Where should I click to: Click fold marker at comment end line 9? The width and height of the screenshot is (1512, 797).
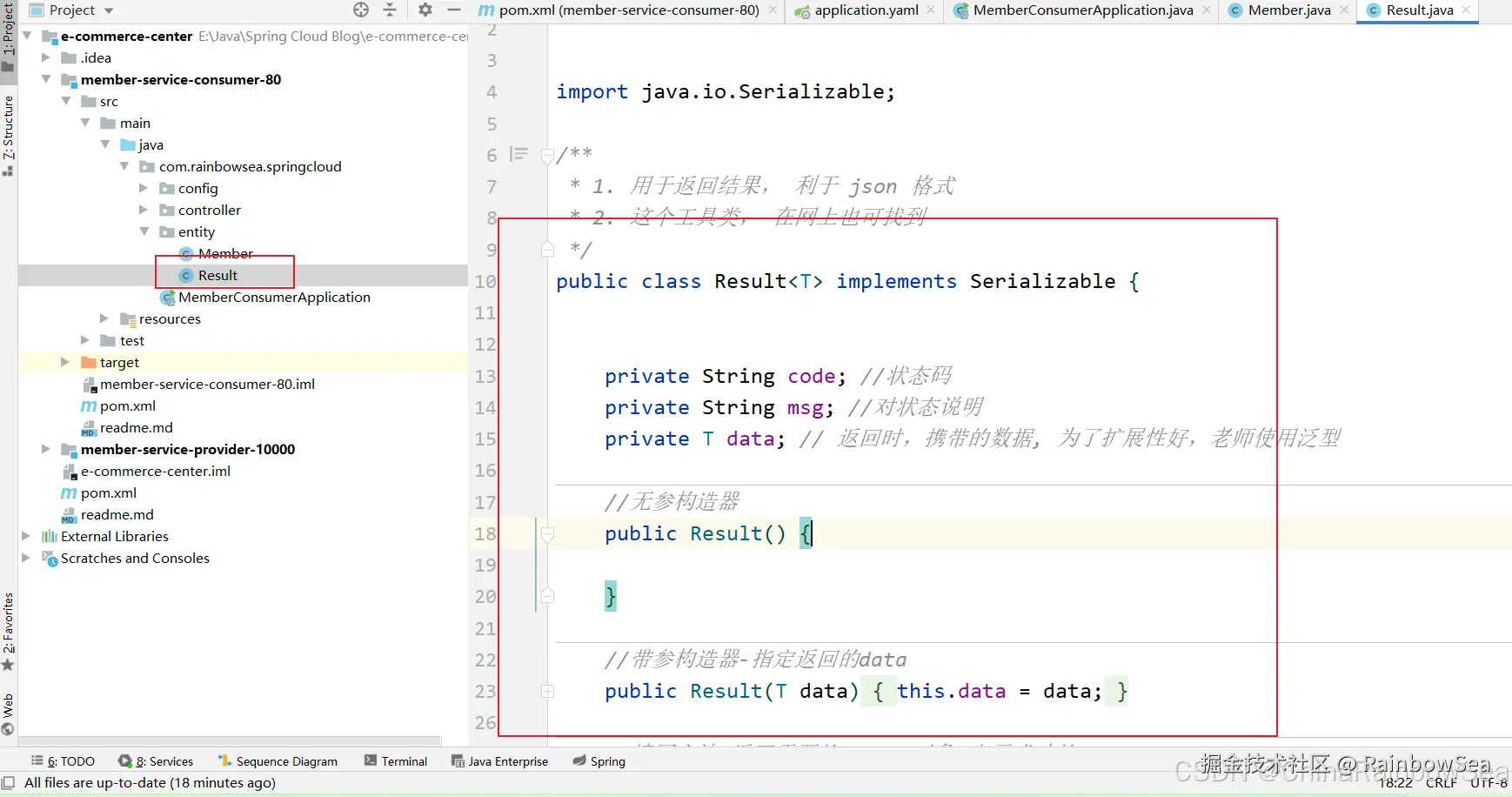click(x=547, y=250)
